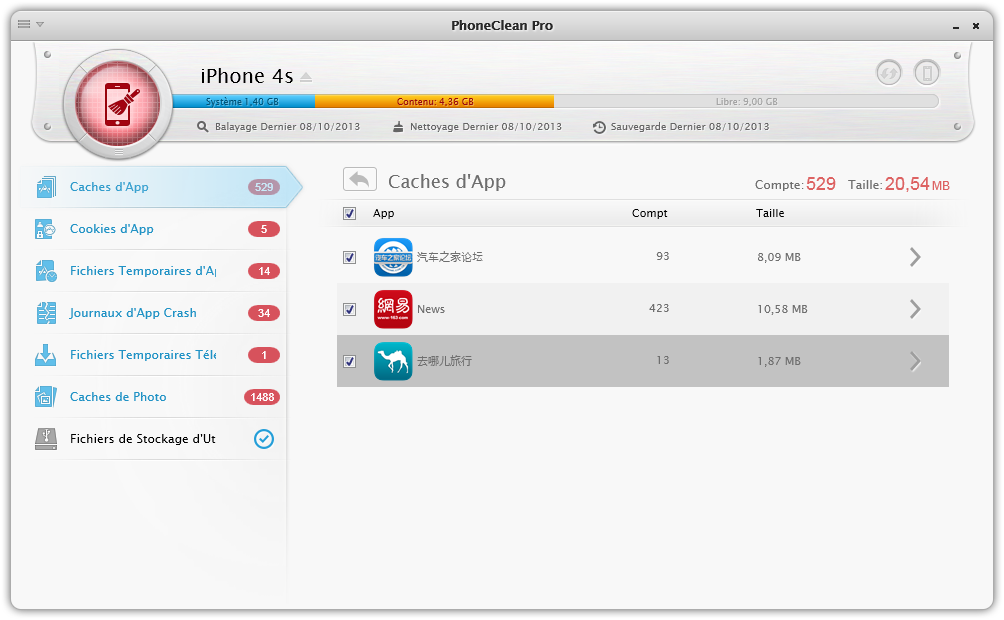This screenshot has height=620, width=1004.
Task: Sort by the App column header
Action: 384,213
